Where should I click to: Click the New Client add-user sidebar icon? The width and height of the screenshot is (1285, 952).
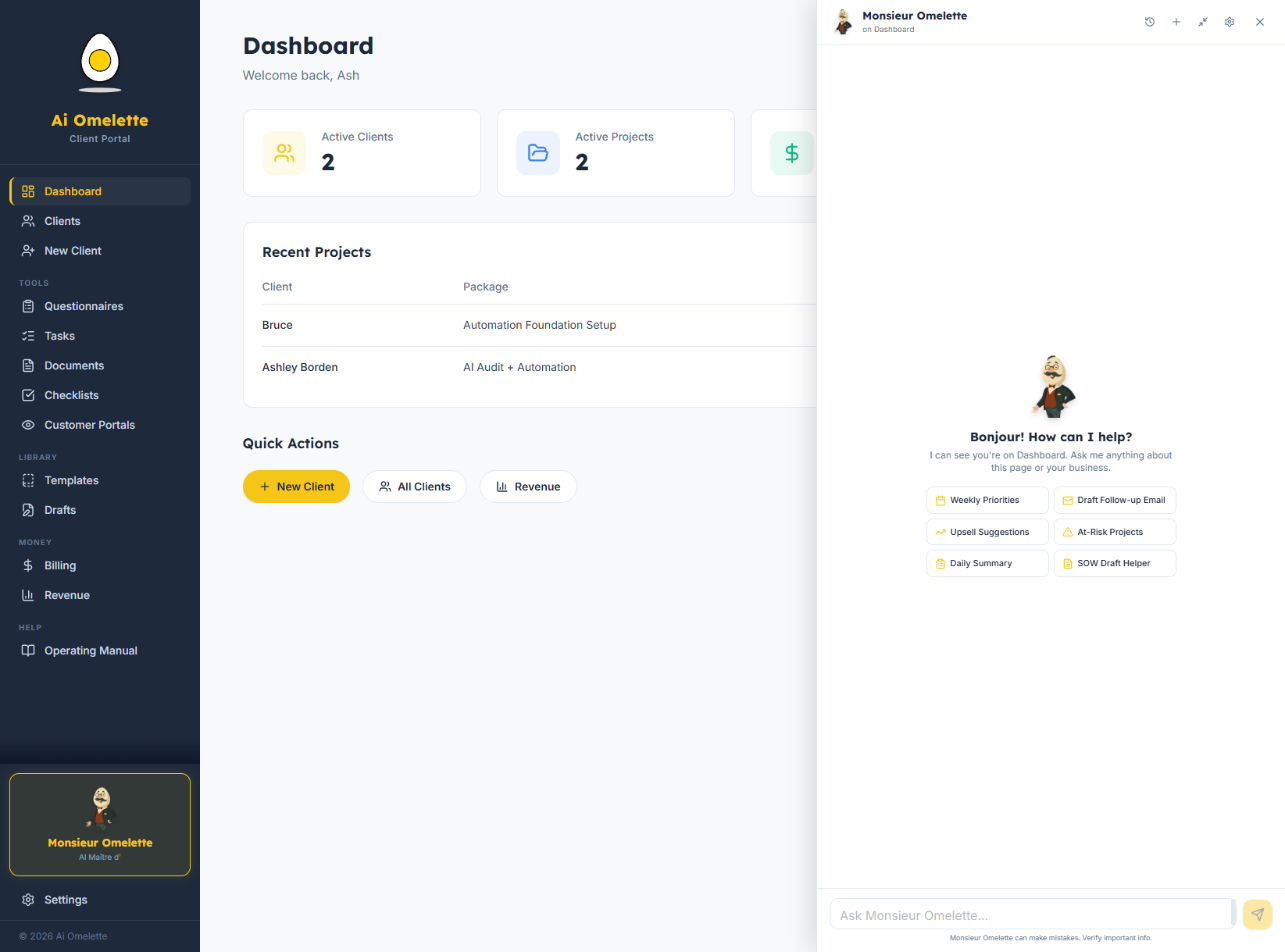point(28,251)
